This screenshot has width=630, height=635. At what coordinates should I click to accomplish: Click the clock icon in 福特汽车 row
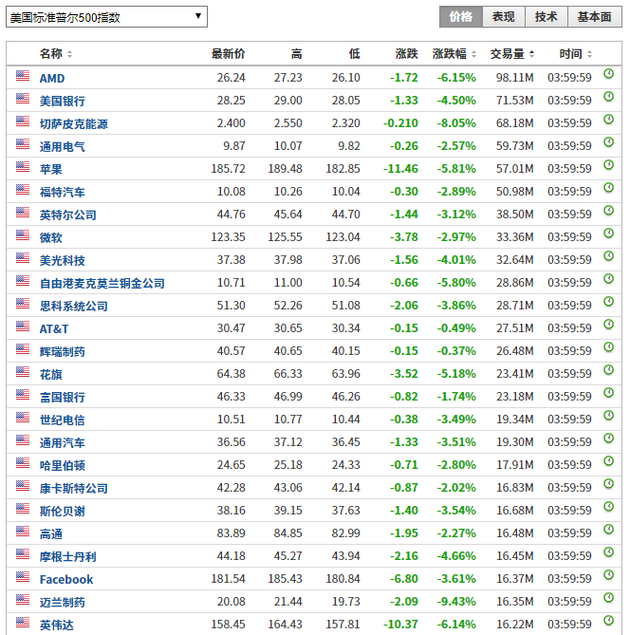(x=609, y=188)
